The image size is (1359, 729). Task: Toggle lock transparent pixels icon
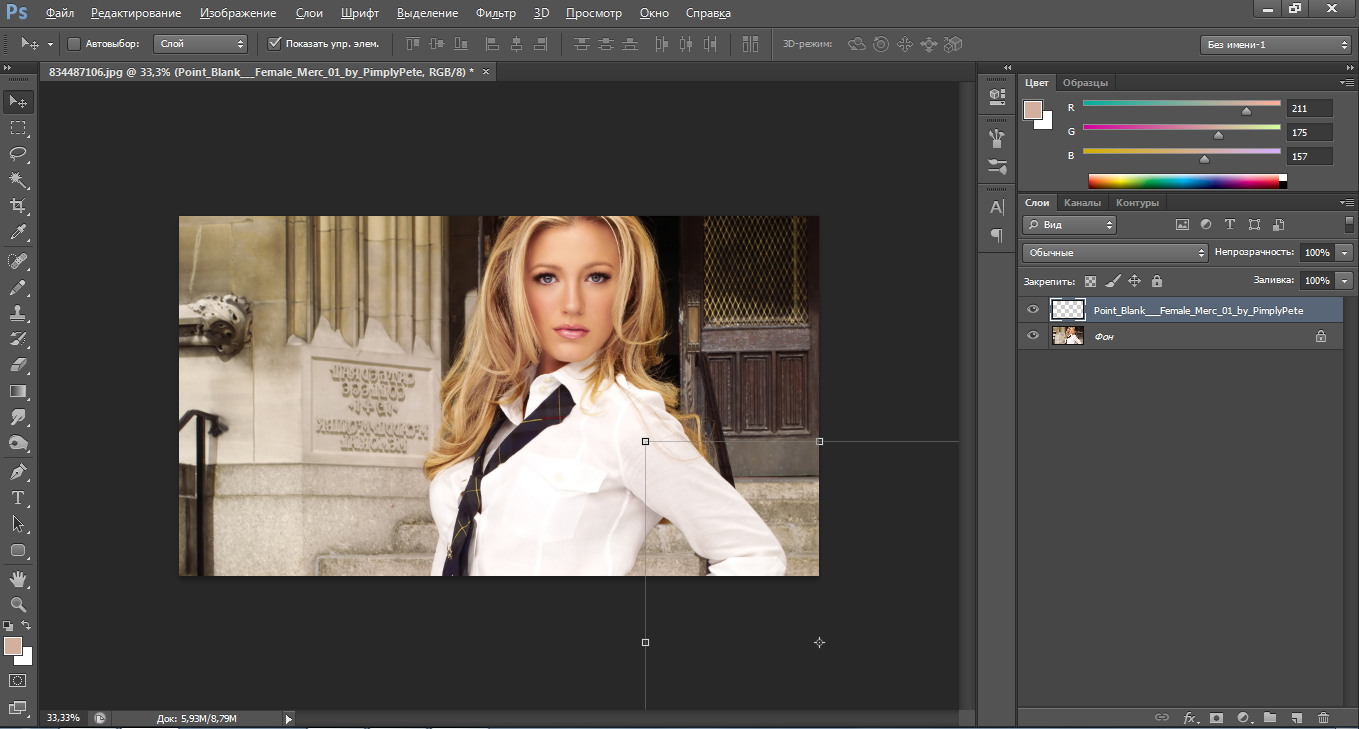1090,282
